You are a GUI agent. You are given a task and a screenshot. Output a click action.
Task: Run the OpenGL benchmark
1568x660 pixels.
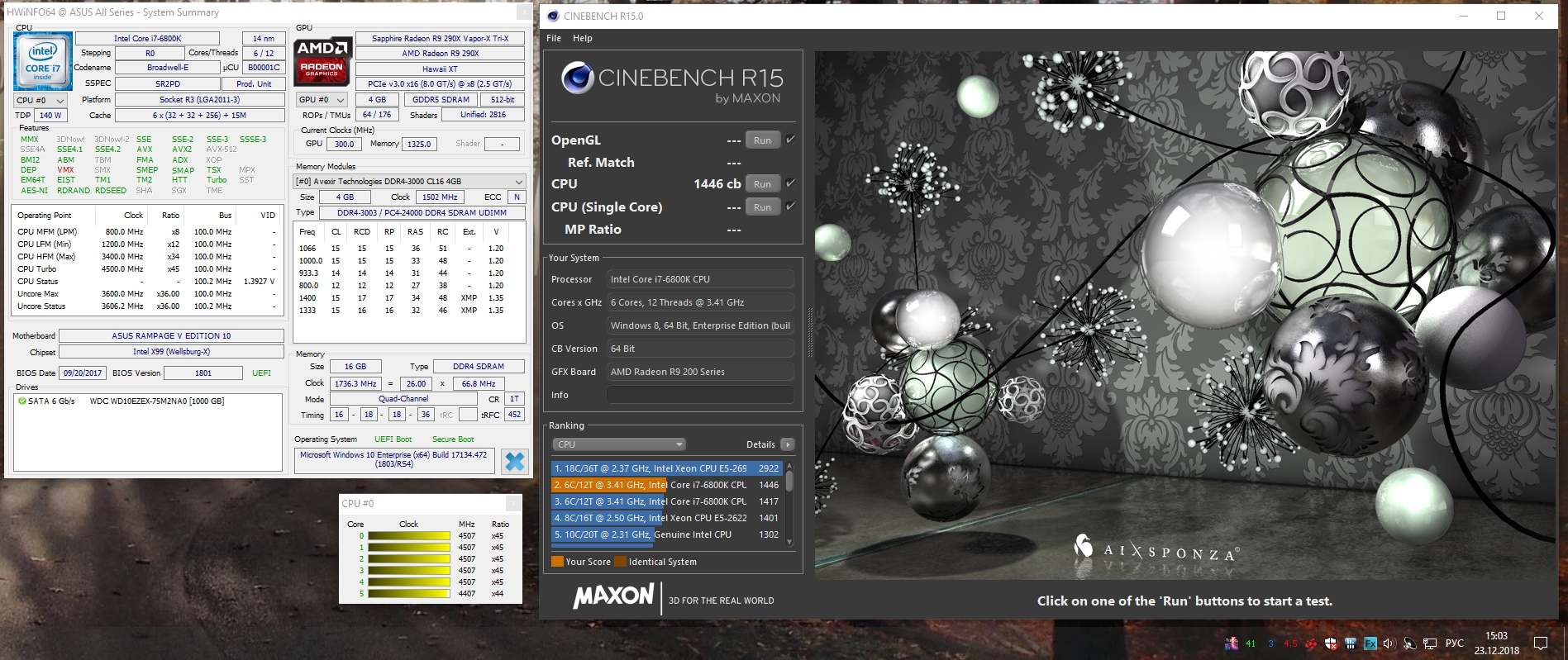[x=762, y=140]
